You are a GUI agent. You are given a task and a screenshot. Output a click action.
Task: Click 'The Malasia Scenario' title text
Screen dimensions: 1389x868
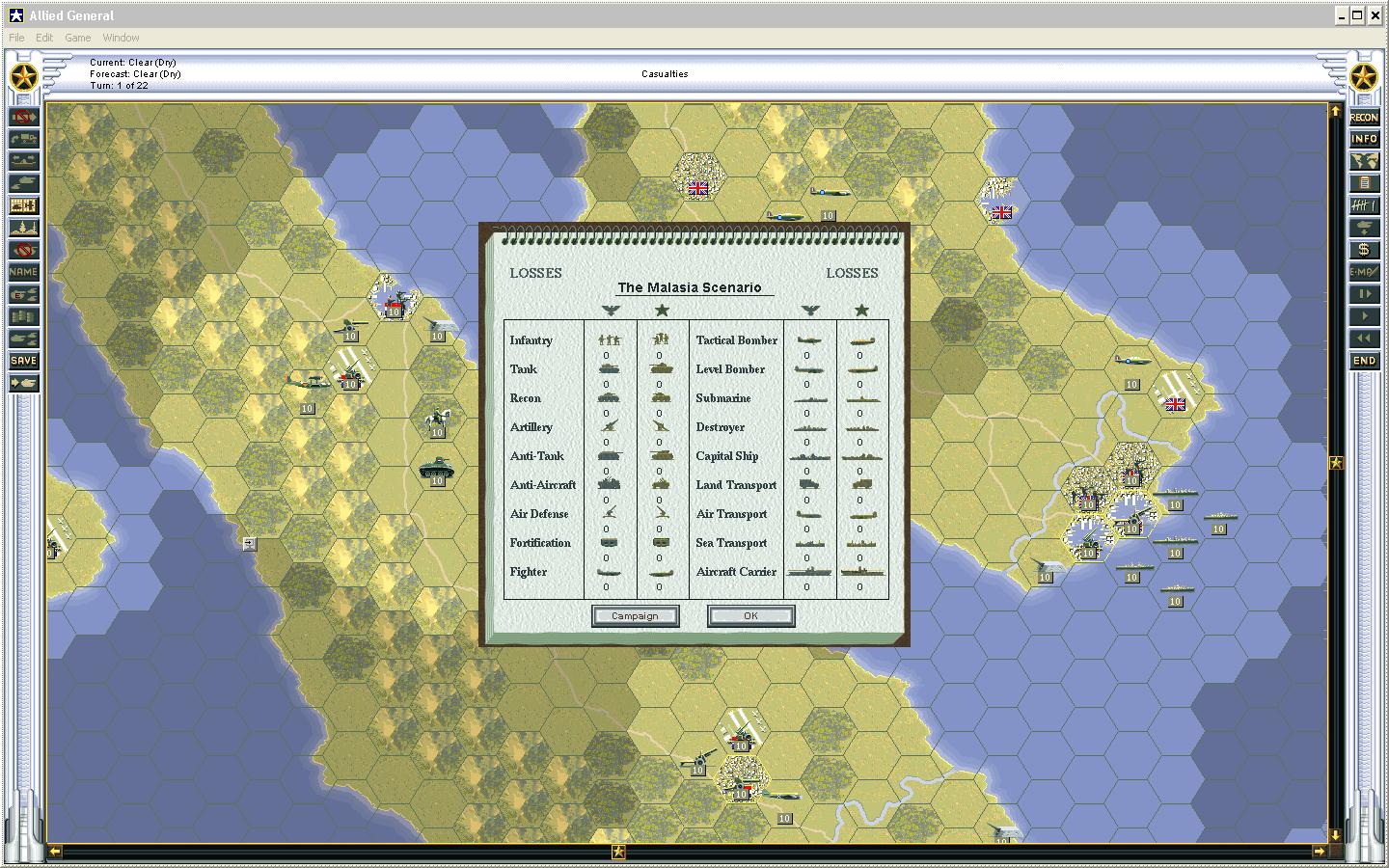[690, 287]
